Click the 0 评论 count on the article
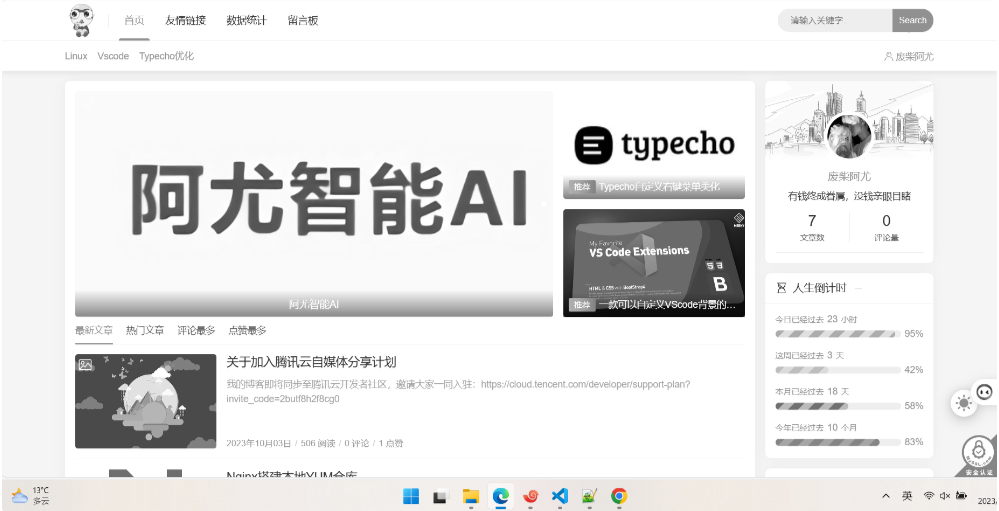999x511 pixels. pyautogui.click(x=357, y=443)
